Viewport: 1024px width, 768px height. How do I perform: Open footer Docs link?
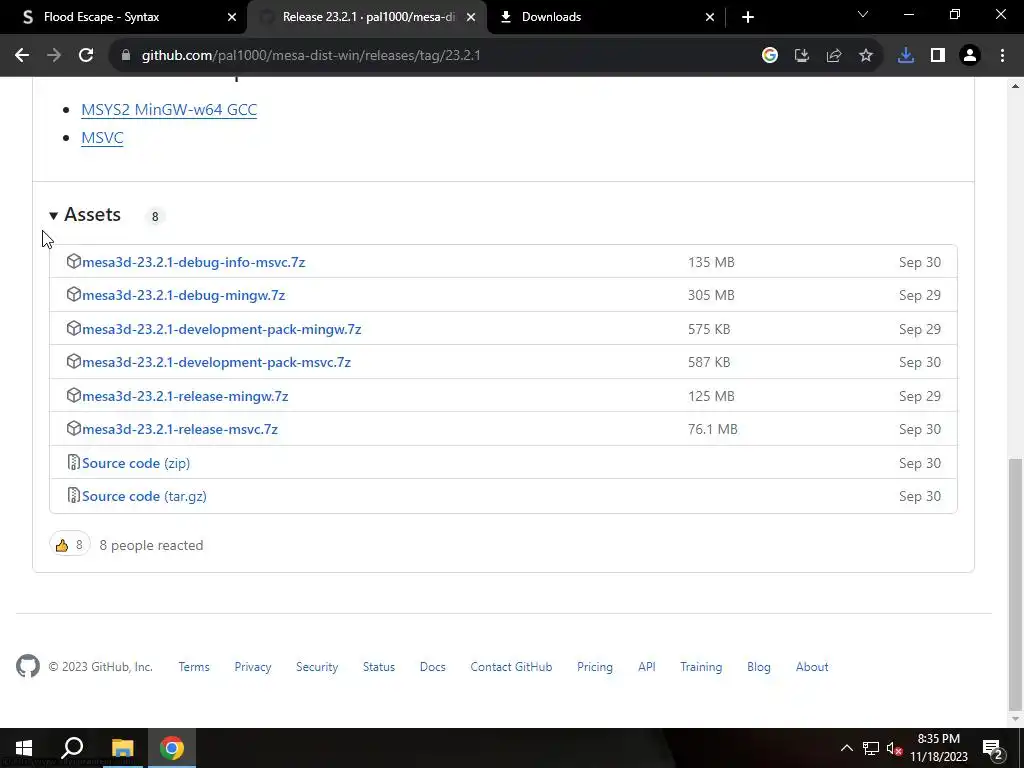tap(432, 667)
